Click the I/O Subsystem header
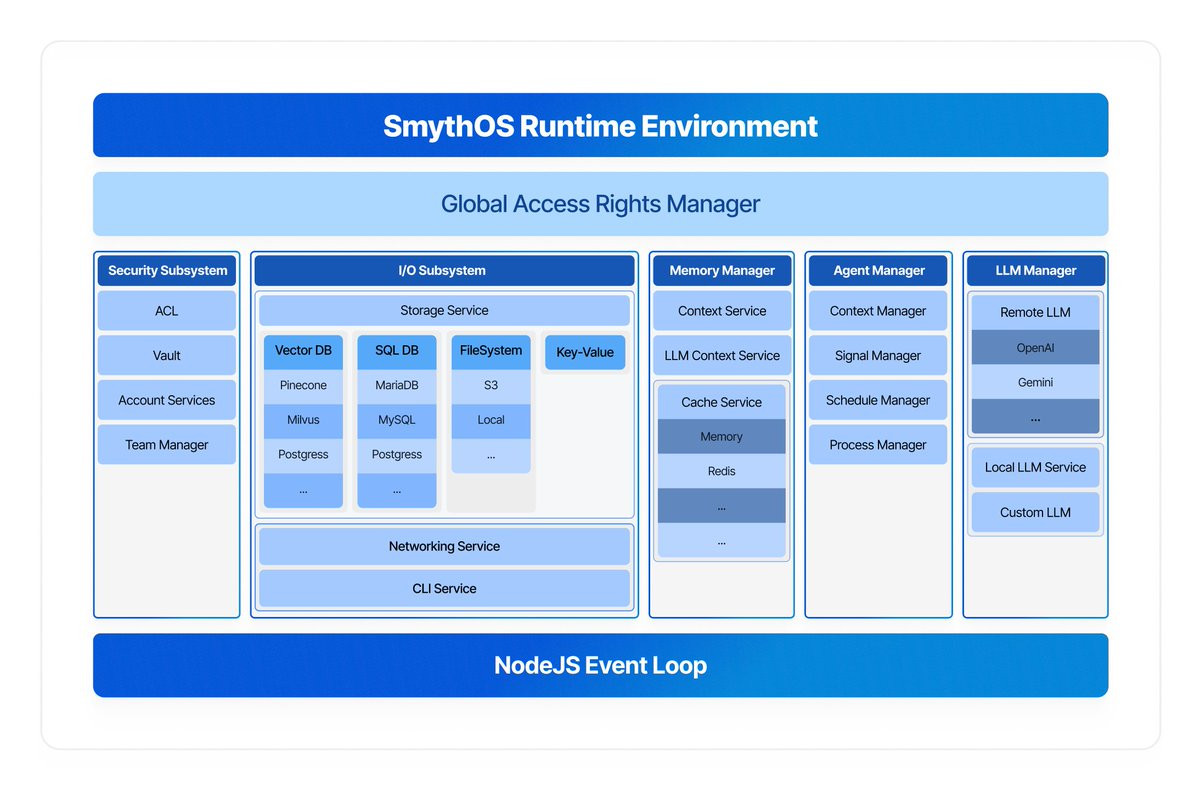 pyautogui.click(x=444, y=270)
